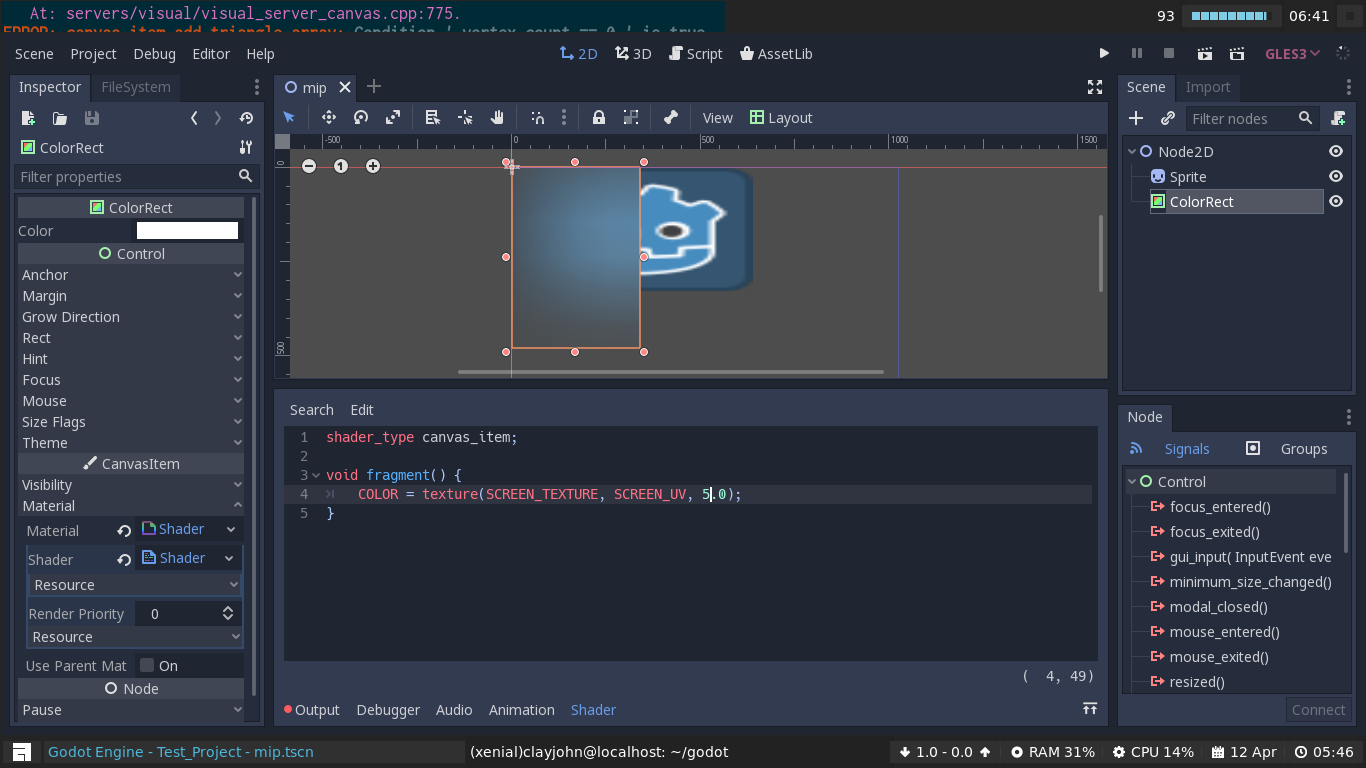Collapse the Node2D tree branch

pos(1131,151)
